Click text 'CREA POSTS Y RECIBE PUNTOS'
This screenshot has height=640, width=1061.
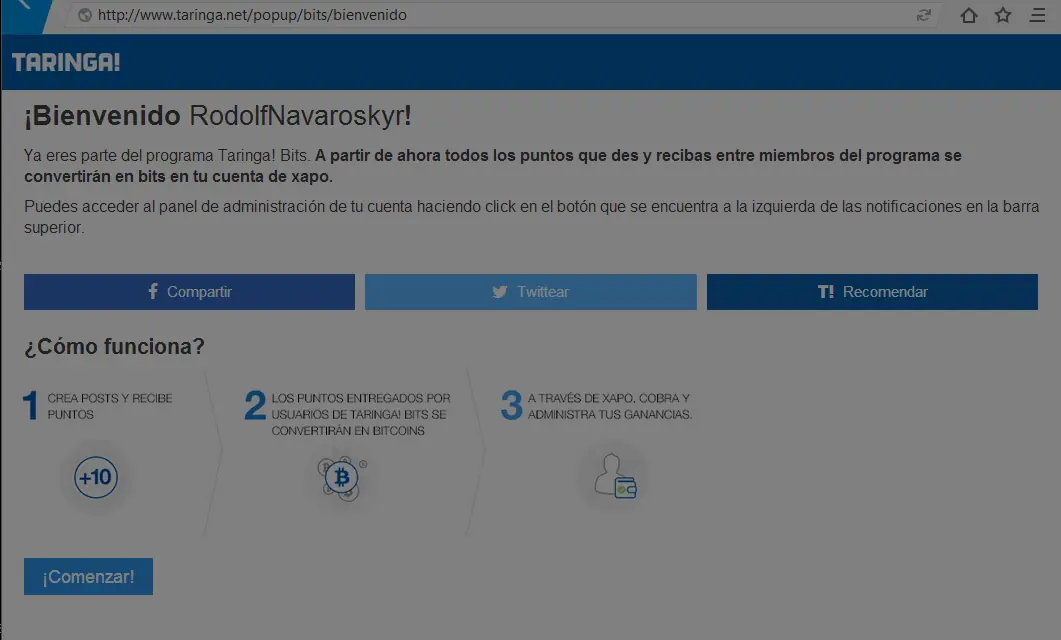110,406
